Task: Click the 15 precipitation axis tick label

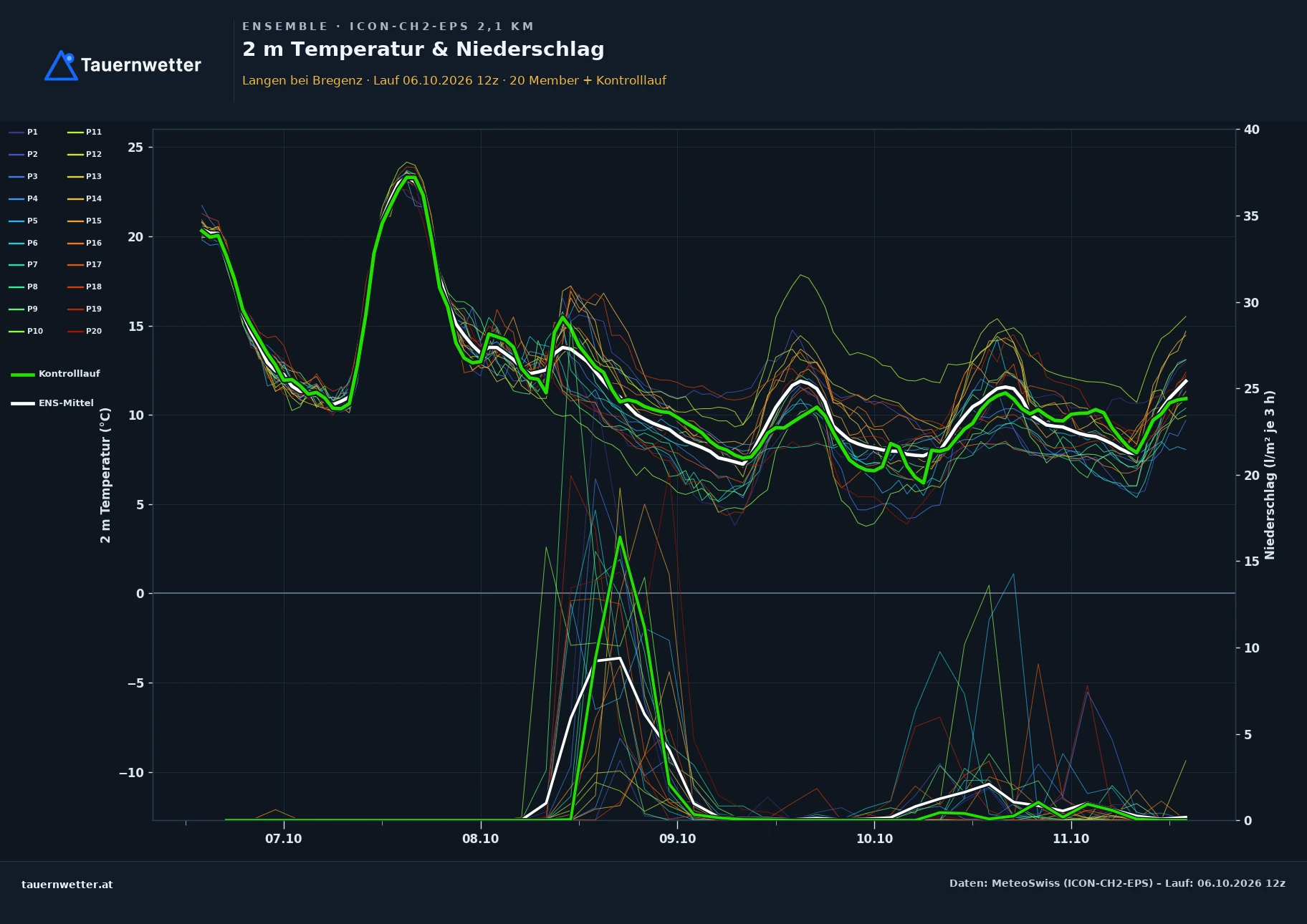Action: [x=1252, y=562]
